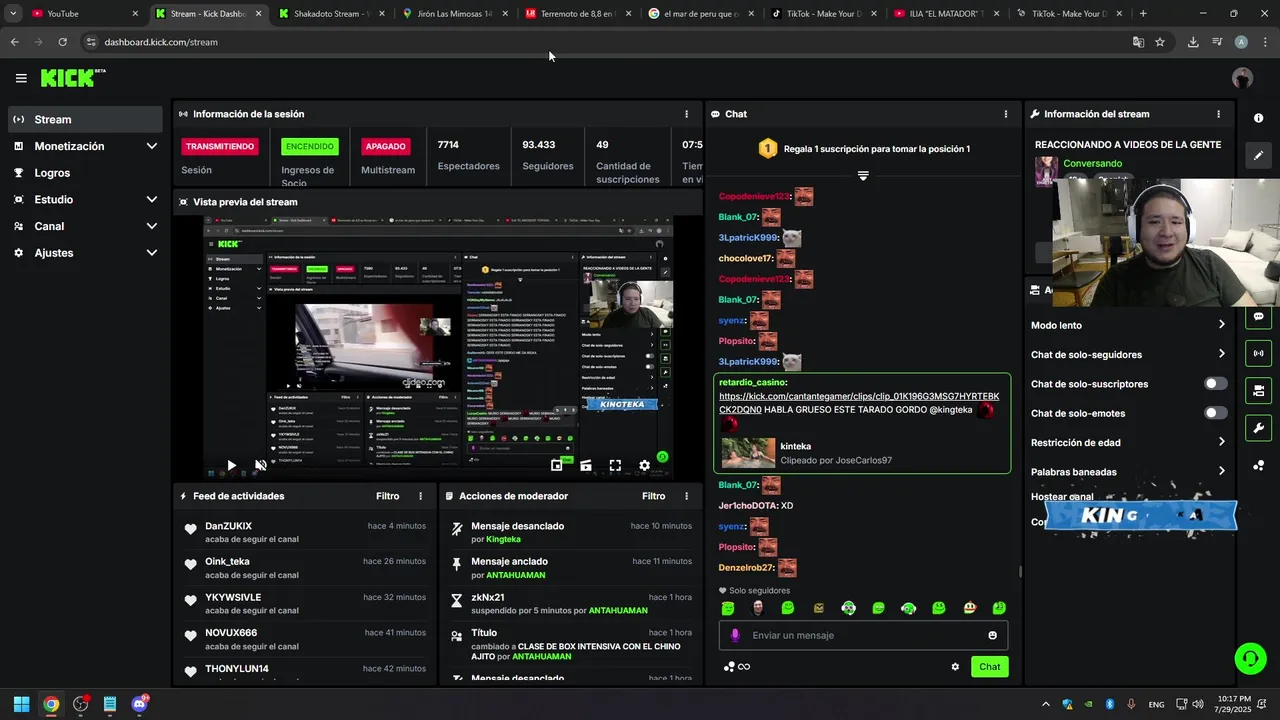This screenshot has height=720, width=1280.
Task: Toggle picture-in-picture on stream preview
Action: (557, 465)
